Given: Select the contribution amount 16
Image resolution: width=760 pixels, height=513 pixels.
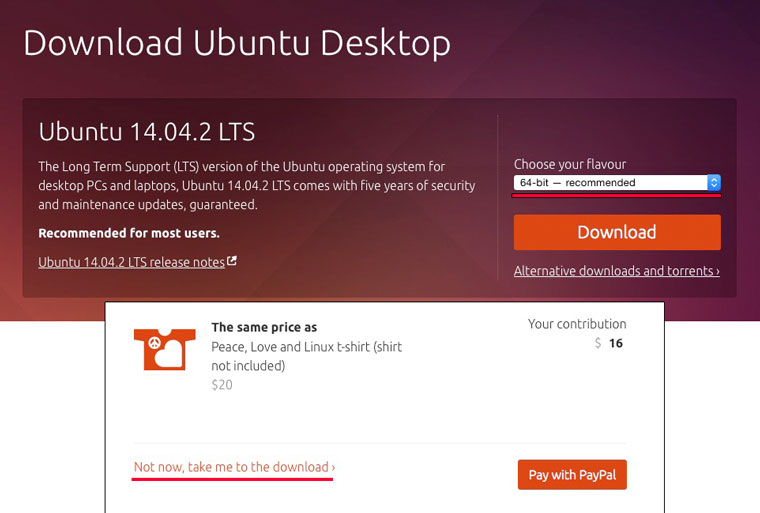Looking at the screenshot, I should pos(615,343).
